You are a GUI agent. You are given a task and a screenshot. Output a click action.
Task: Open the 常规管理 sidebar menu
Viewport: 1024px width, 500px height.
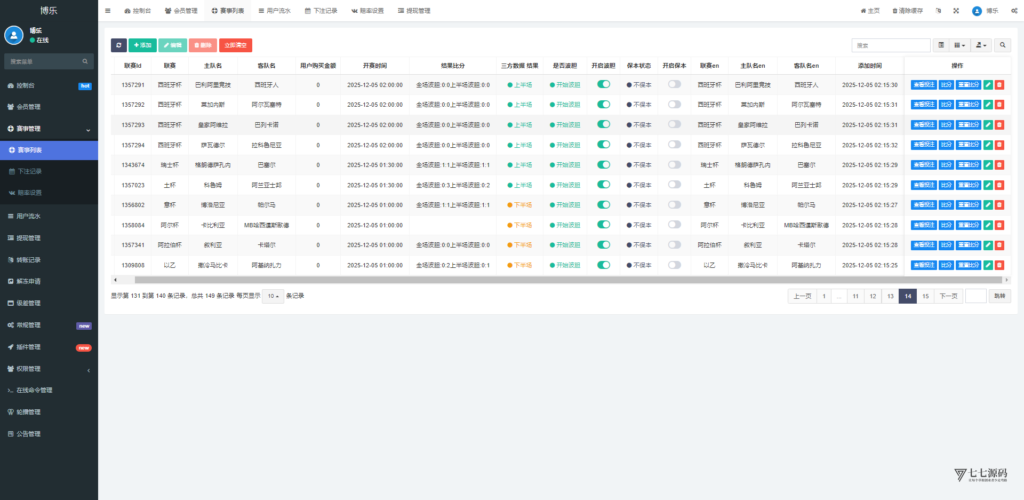[49, 325]
